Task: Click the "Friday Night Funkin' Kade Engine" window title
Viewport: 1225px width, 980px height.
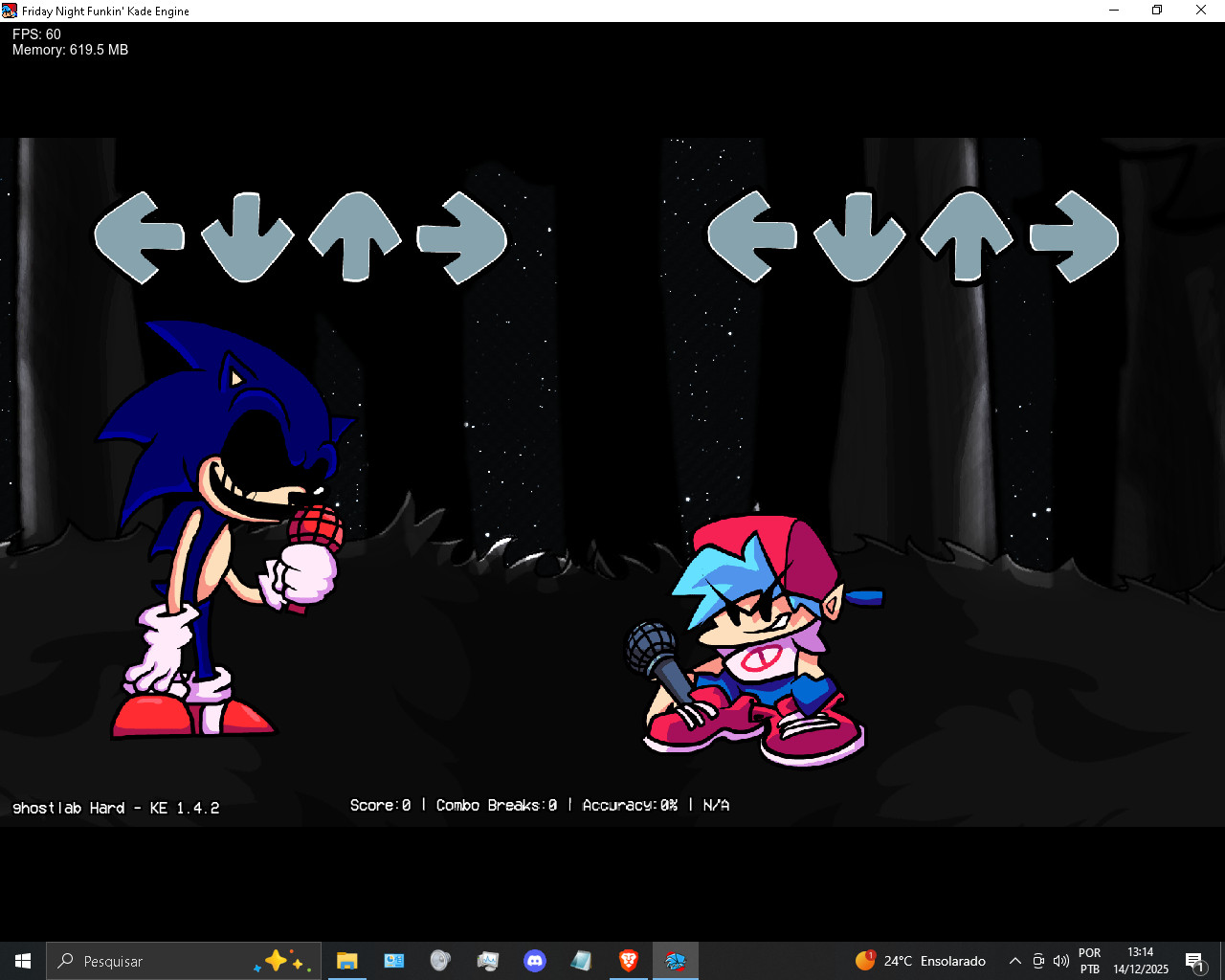Action: 105,11
